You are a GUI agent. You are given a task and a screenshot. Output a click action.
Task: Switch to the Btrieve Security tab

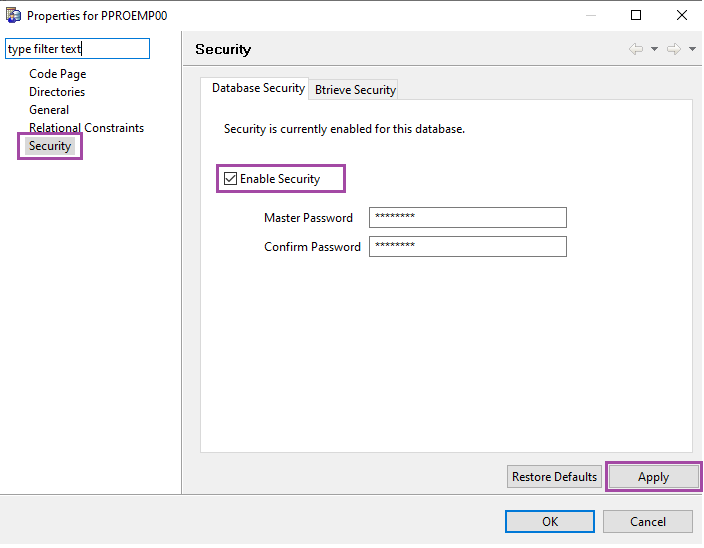click(x=355, y=90)
